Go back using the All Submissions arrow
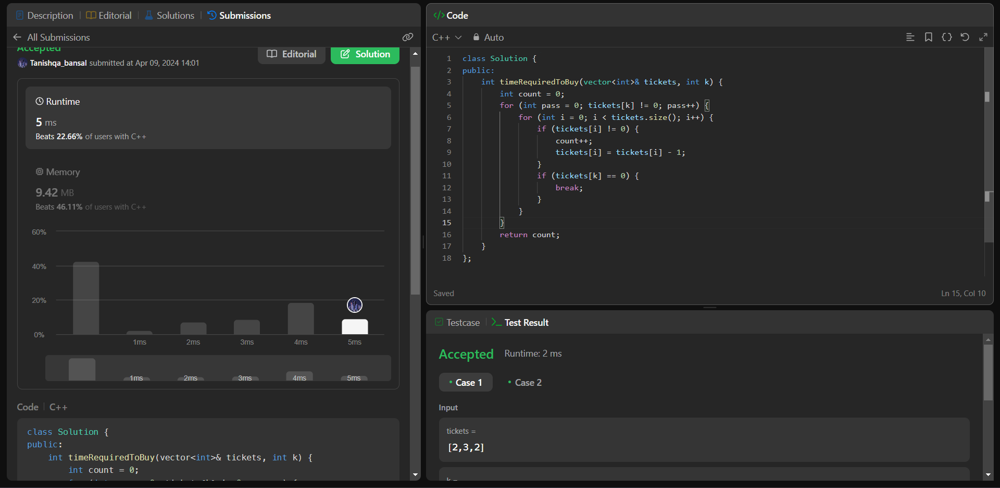The image size is (1000, 488). (17, 38)
